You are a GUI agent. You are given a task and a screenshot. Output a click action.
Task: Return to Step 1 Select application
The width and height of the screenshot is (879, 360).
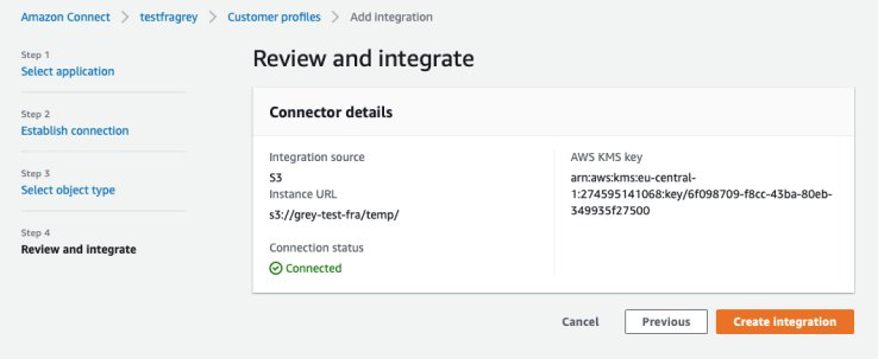pos(68,71)
